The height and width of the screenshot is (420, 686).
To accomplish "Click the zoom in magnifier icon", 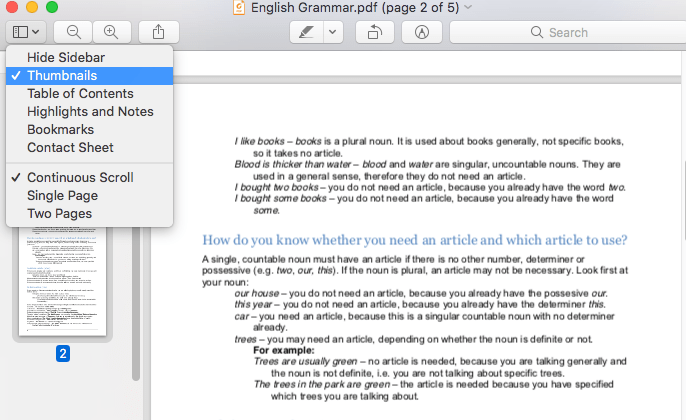I will coord(110,32).
